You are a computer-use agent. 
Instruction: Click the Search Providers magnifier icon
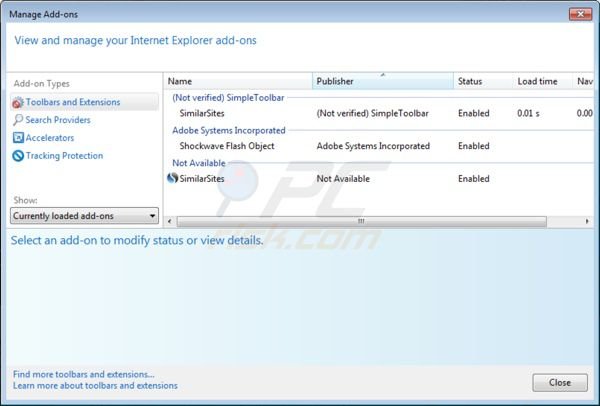point(18,120)
